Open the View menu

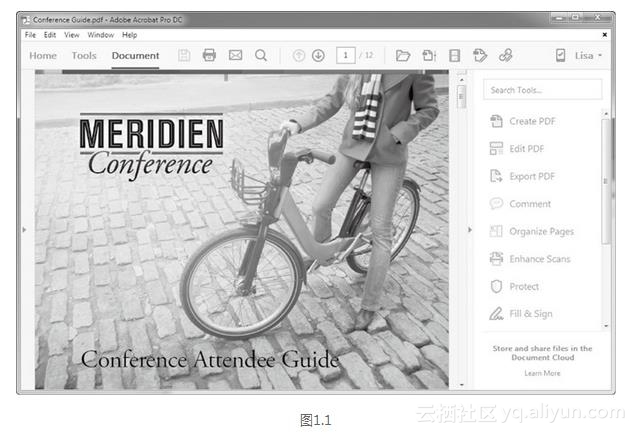point(72,35)
